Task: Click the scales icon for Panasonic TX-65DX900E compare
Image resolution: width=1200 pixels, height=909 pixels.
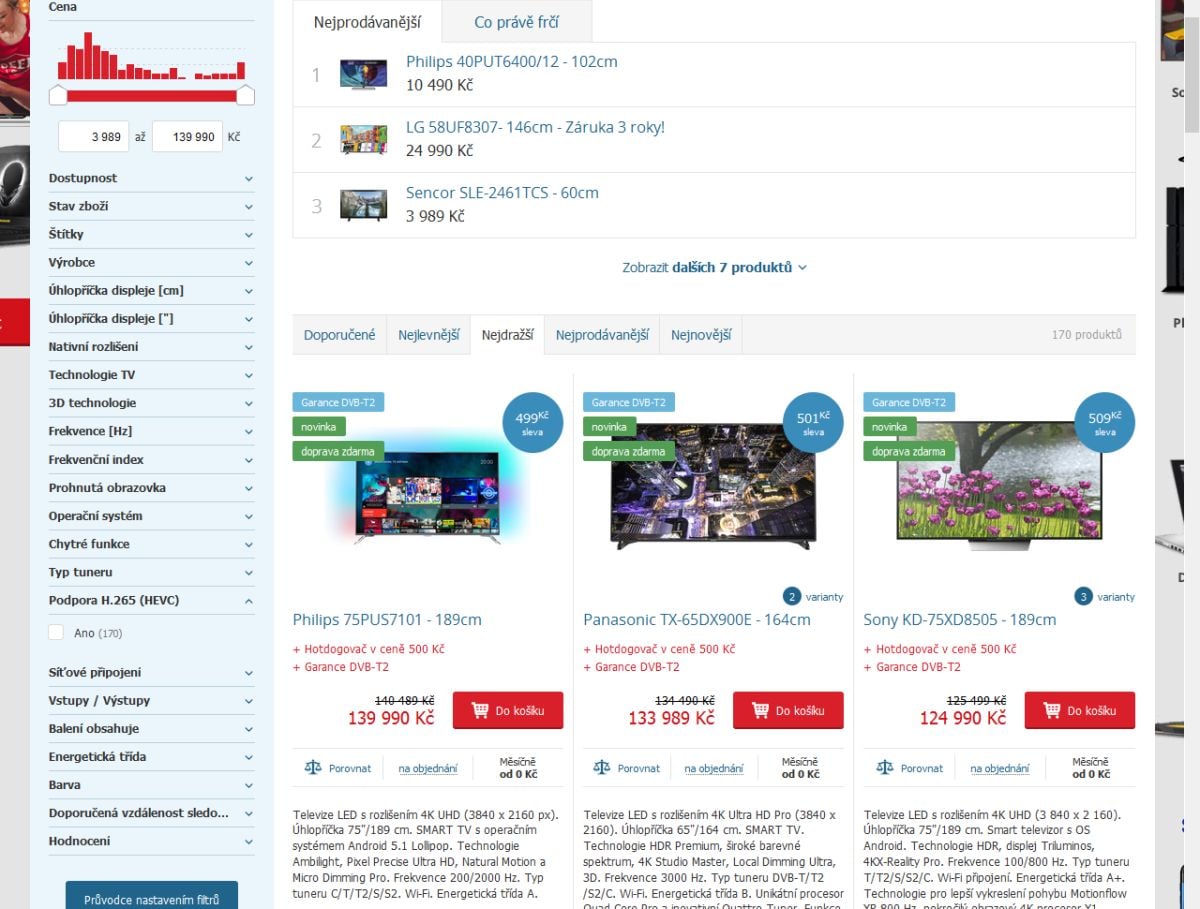Action: point(601,768)
